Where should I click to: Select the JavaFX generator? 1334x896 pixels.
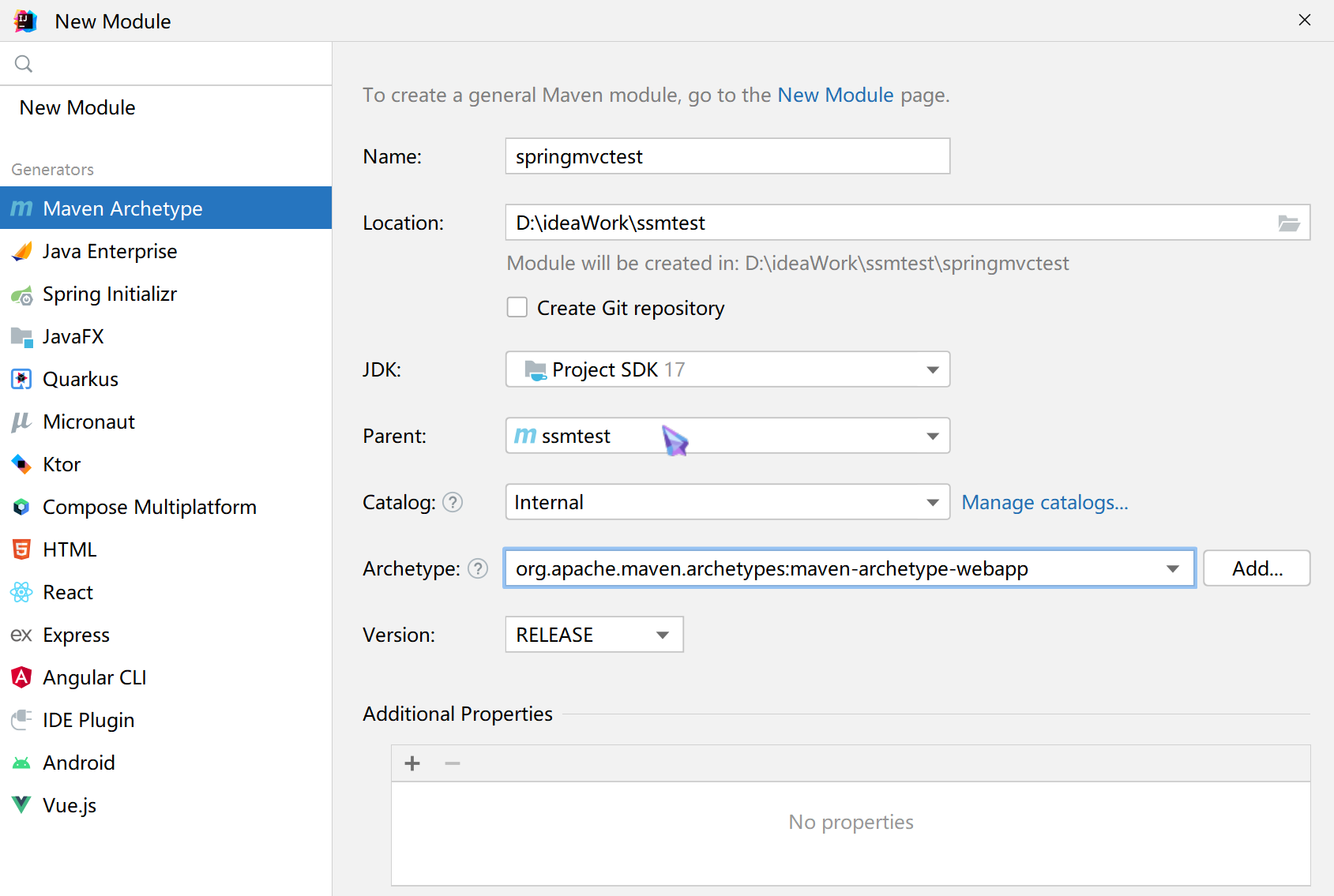point(166,336)
